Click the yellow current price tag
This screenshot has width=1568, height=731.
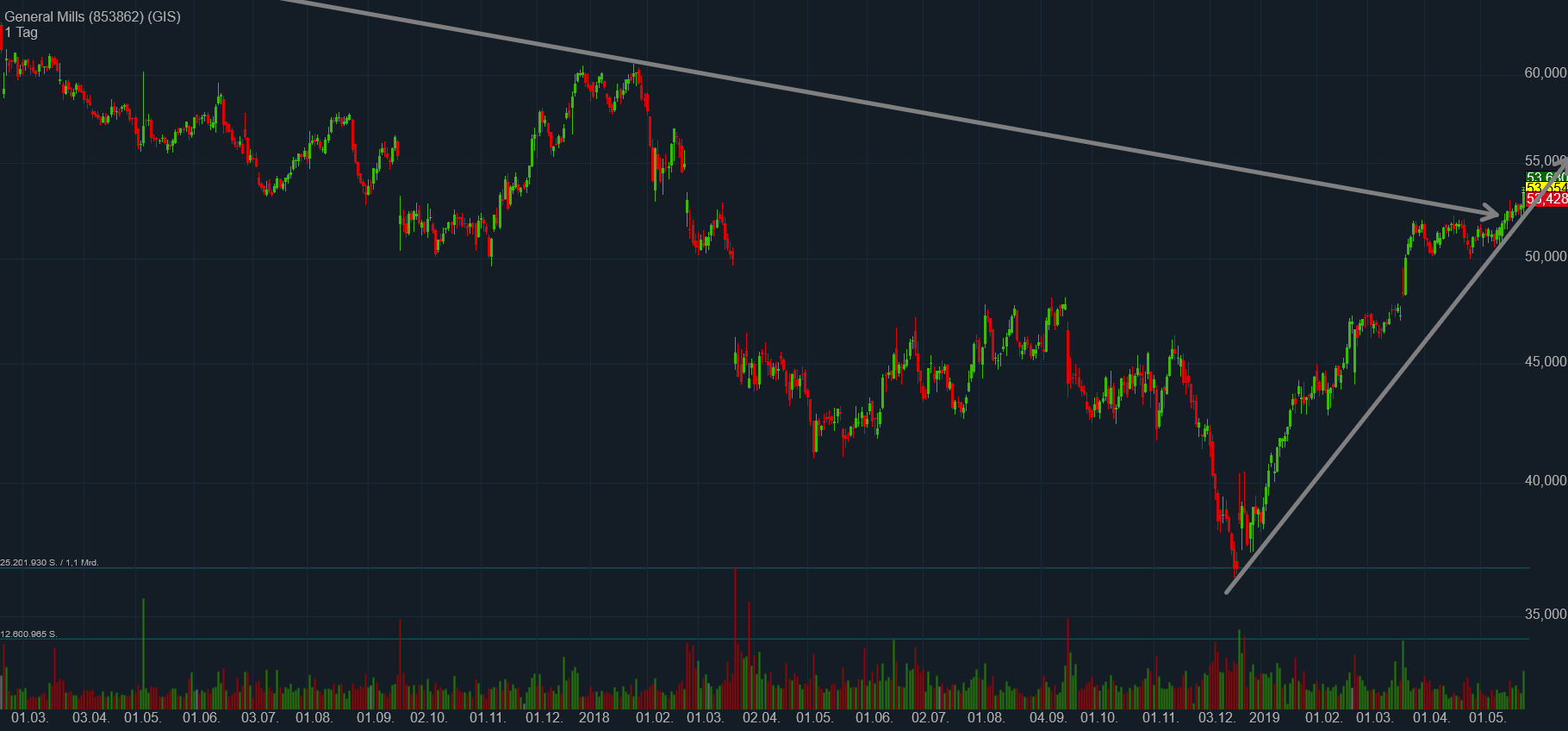[1546, 188]
